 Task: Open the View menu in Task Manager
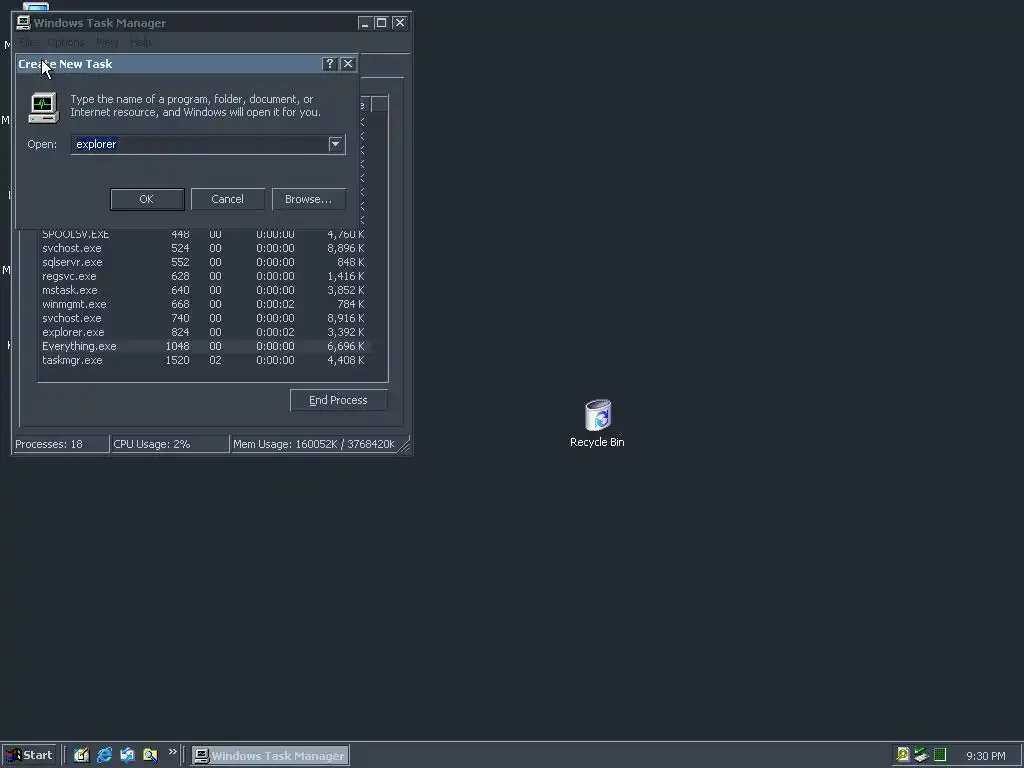click(x=107, y=42)
